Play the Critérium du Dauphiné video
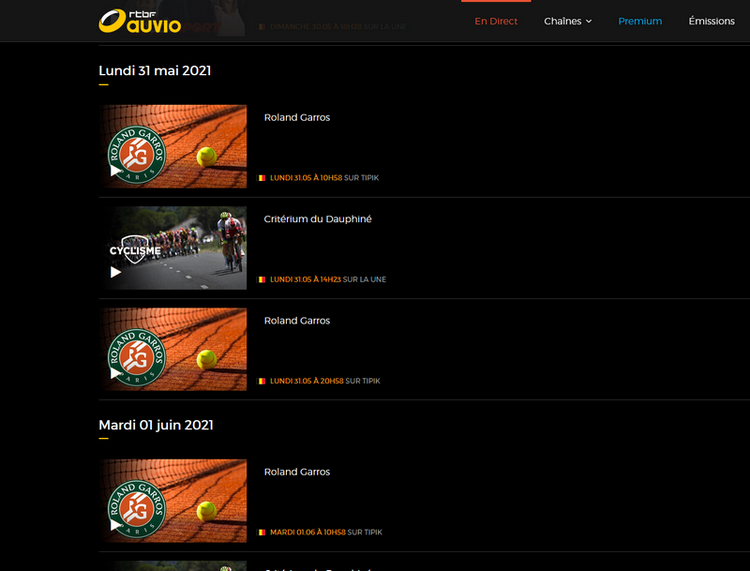The height and width of the screenshot is (571, 750). (115, 272)
